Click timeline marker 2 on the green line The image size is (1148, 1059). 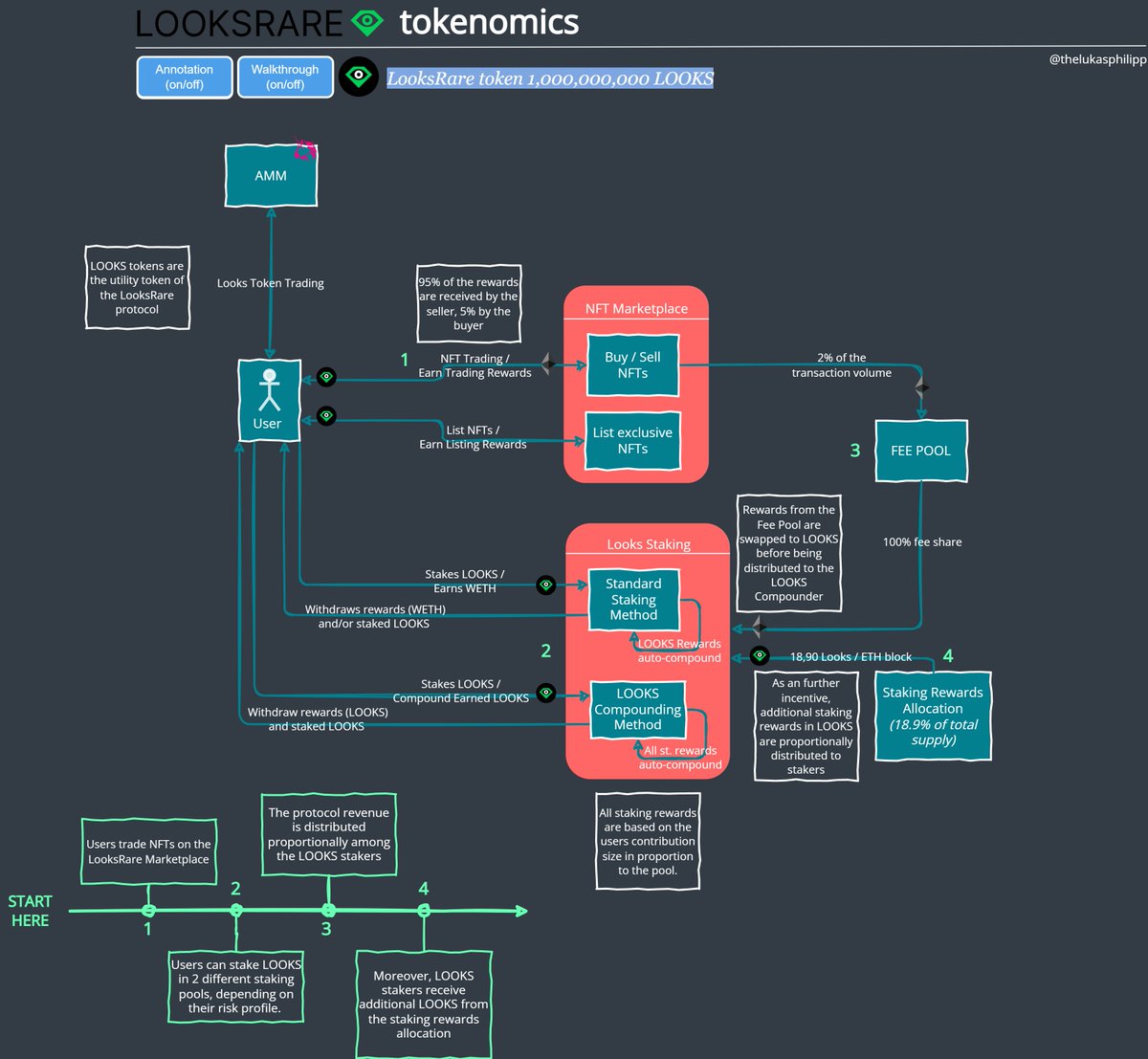tap(236, 911)
